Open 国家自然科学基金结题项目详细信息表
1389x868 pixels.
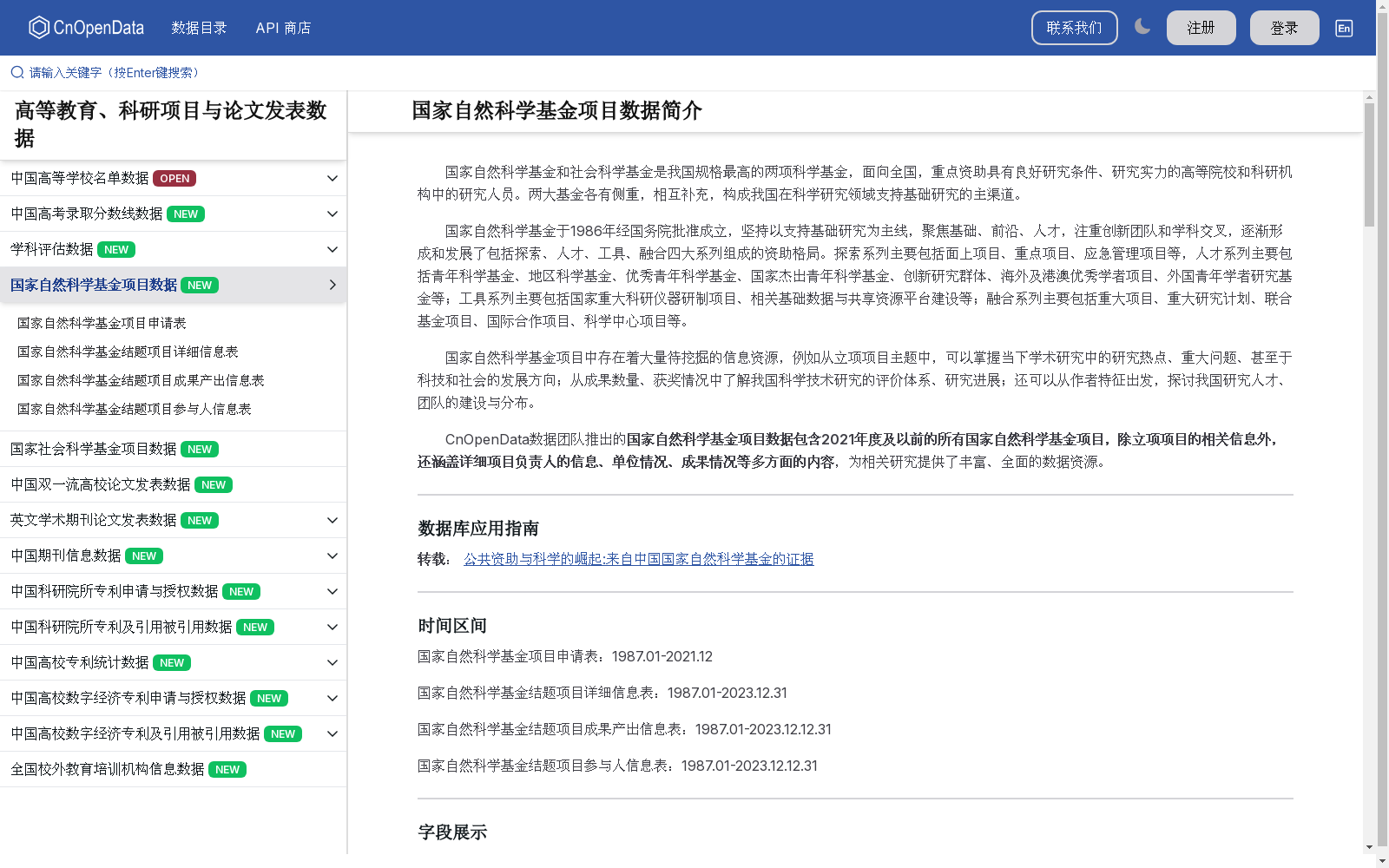point(128,352)
